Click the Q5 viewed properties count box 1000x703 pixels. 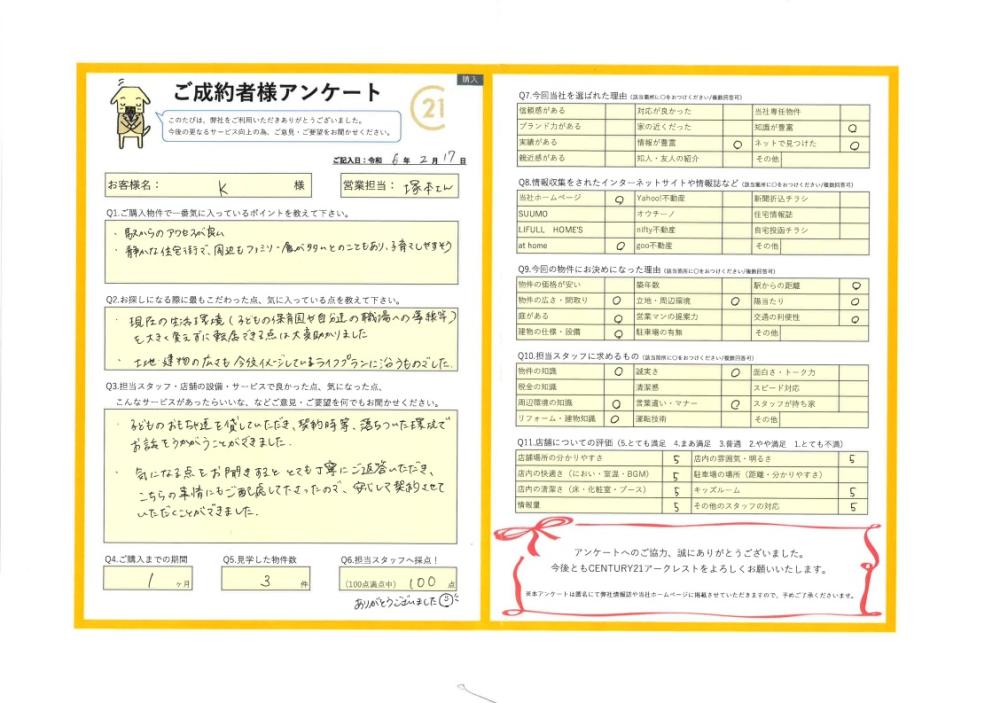click(x=266, y=579)
